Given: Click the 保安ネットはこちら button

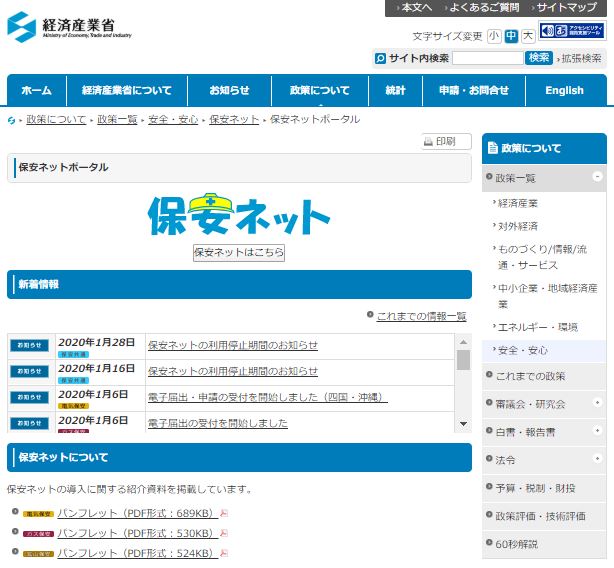Looking at the screenshot, I should click(239, 252).
